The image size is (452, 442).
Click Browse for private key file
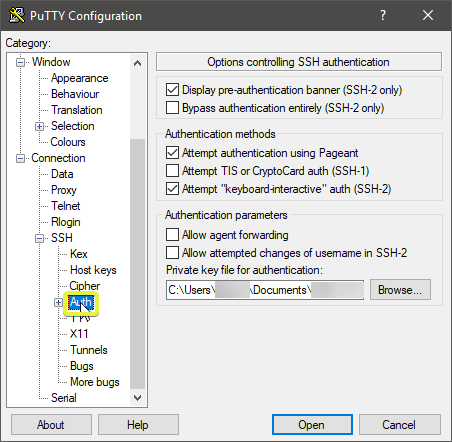(400, 290)
